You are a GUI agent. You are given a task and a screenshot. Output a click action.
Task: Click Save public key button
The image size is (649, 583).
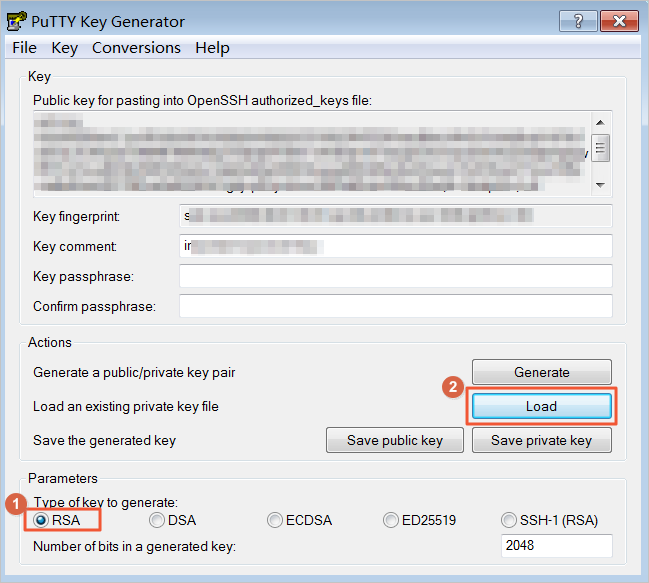(395, 440)
